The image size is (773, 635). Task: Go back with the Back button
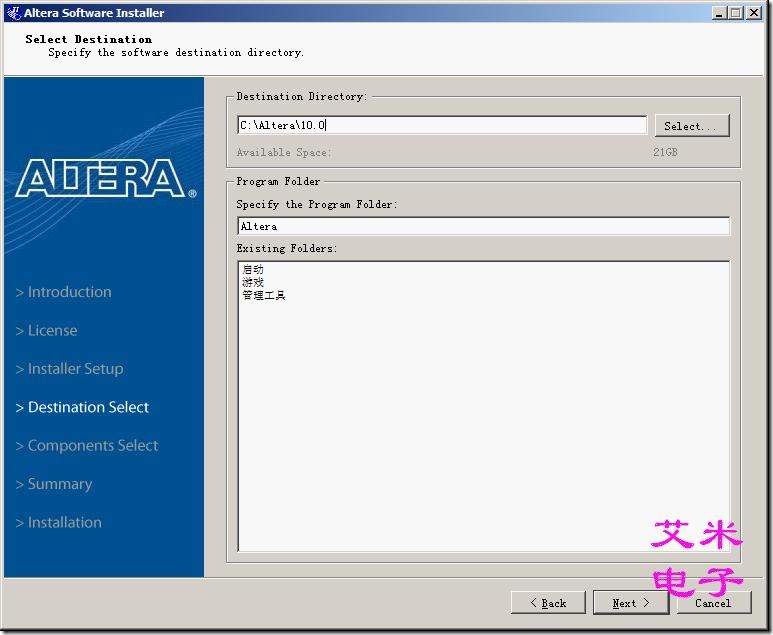pyautogui.click(x=548, y=602)
